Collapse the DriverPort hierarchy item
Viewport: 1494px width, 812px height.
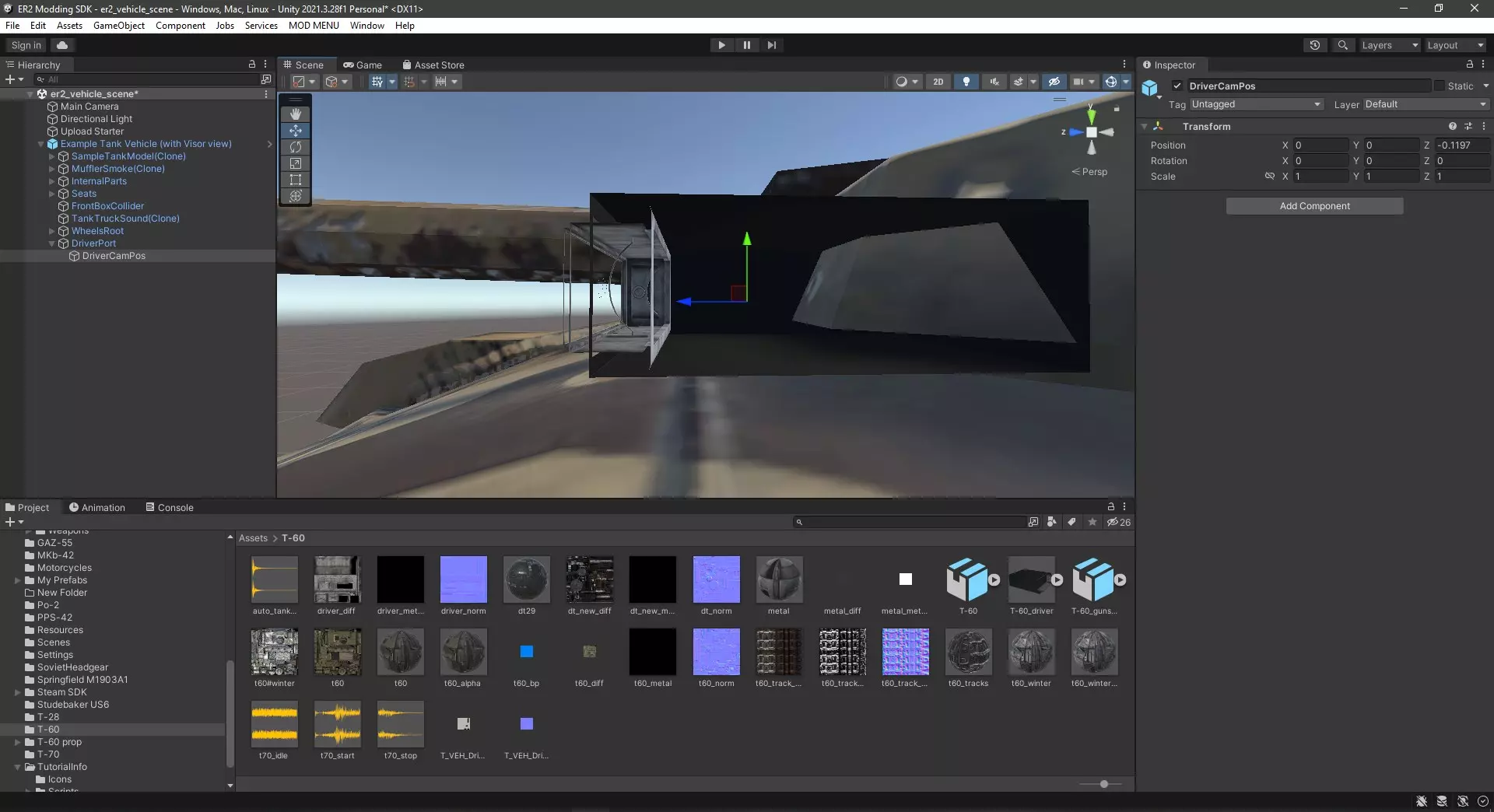click(x=52, y=243)
